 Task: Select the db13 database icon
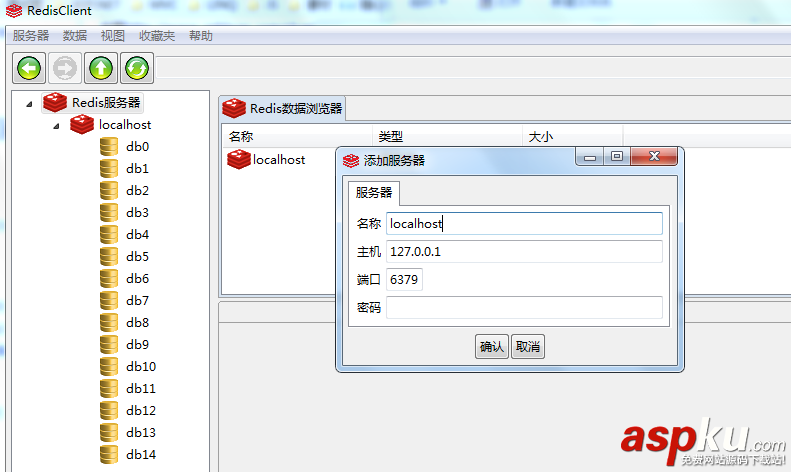point(109,433)
